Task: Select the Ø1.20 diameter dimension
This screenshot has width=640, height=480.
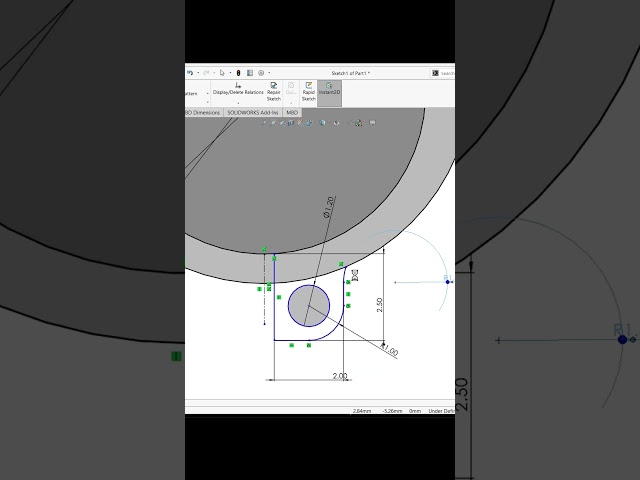Action: [329, 207]
